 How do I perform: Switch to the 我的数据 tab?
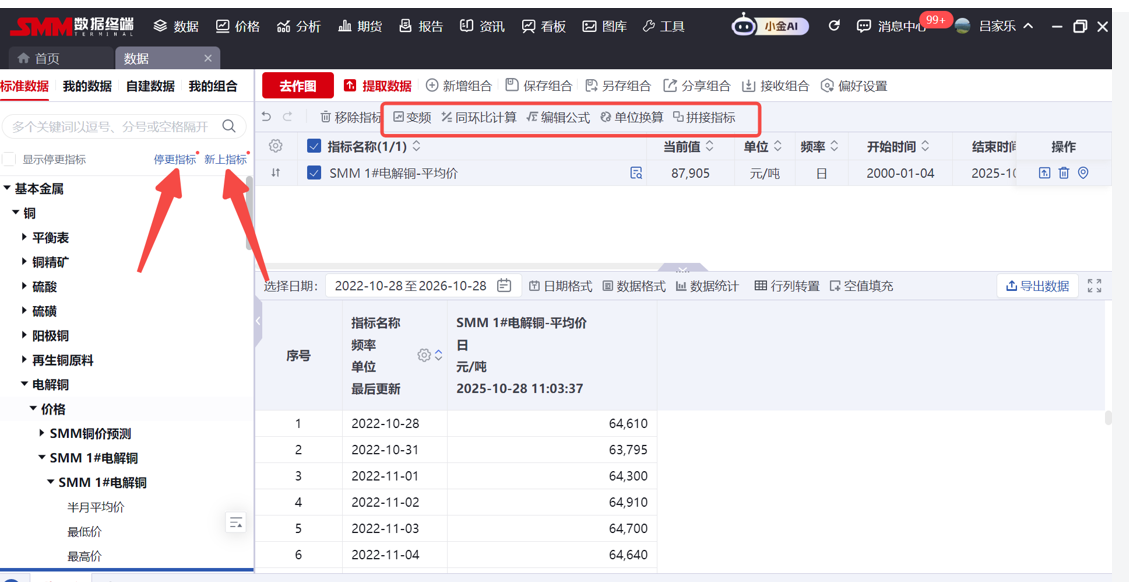point(87,87)
